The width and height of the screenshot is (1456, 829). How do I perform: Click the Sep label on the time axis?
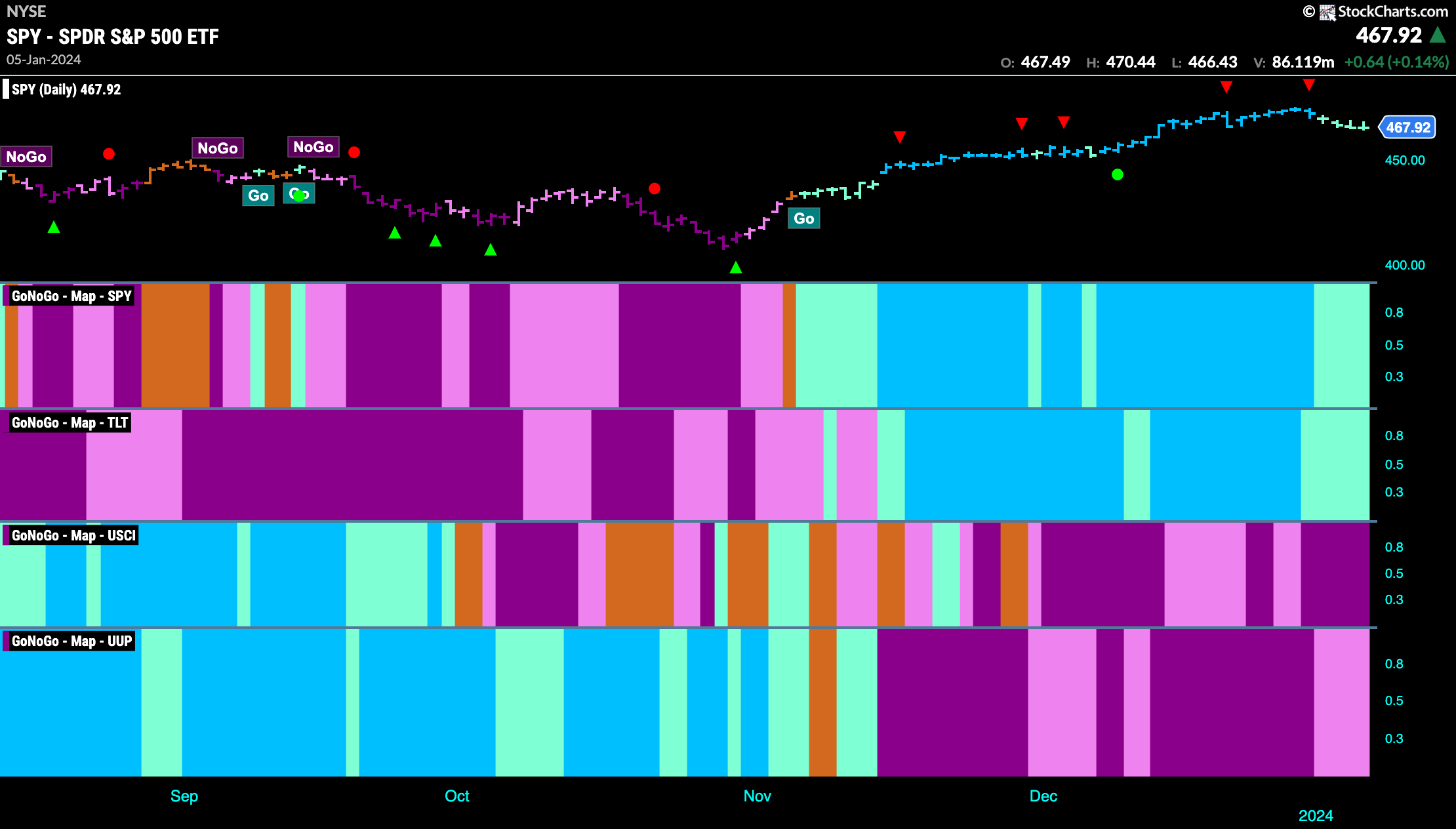pos(184,796)
